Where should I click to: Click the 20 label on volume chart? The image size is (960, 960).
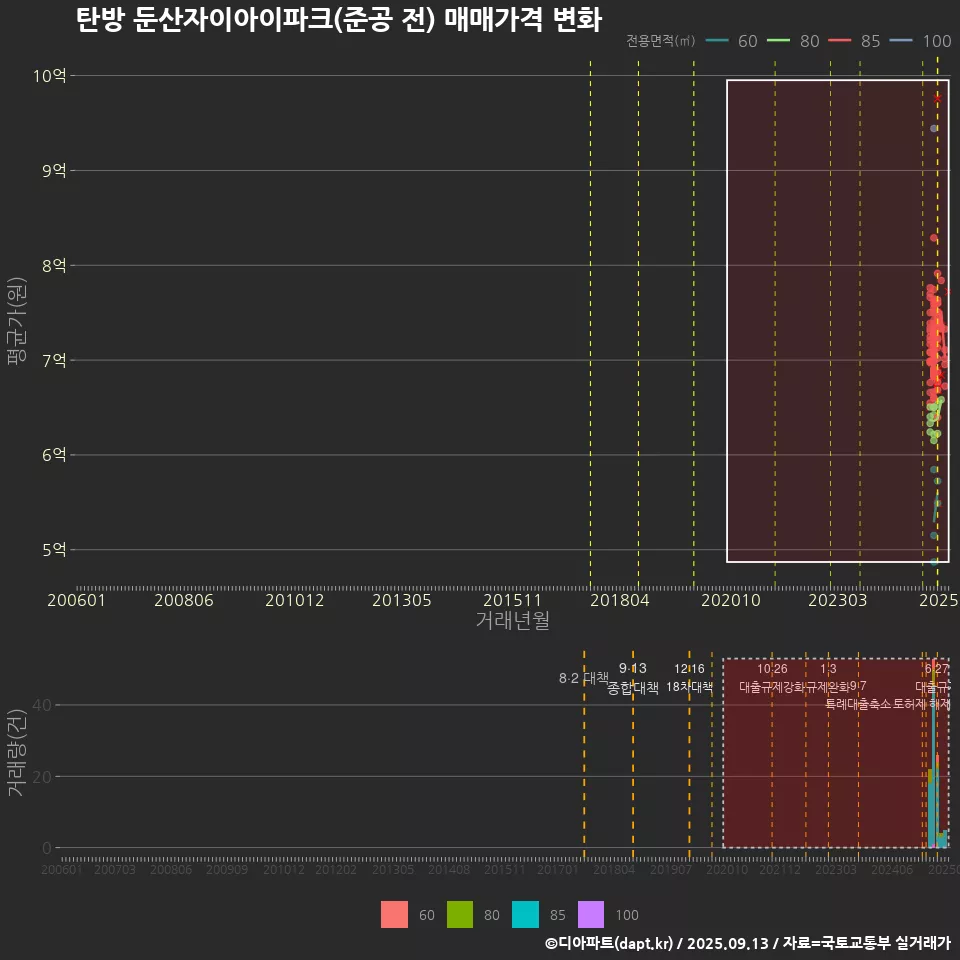coord(42,776)
